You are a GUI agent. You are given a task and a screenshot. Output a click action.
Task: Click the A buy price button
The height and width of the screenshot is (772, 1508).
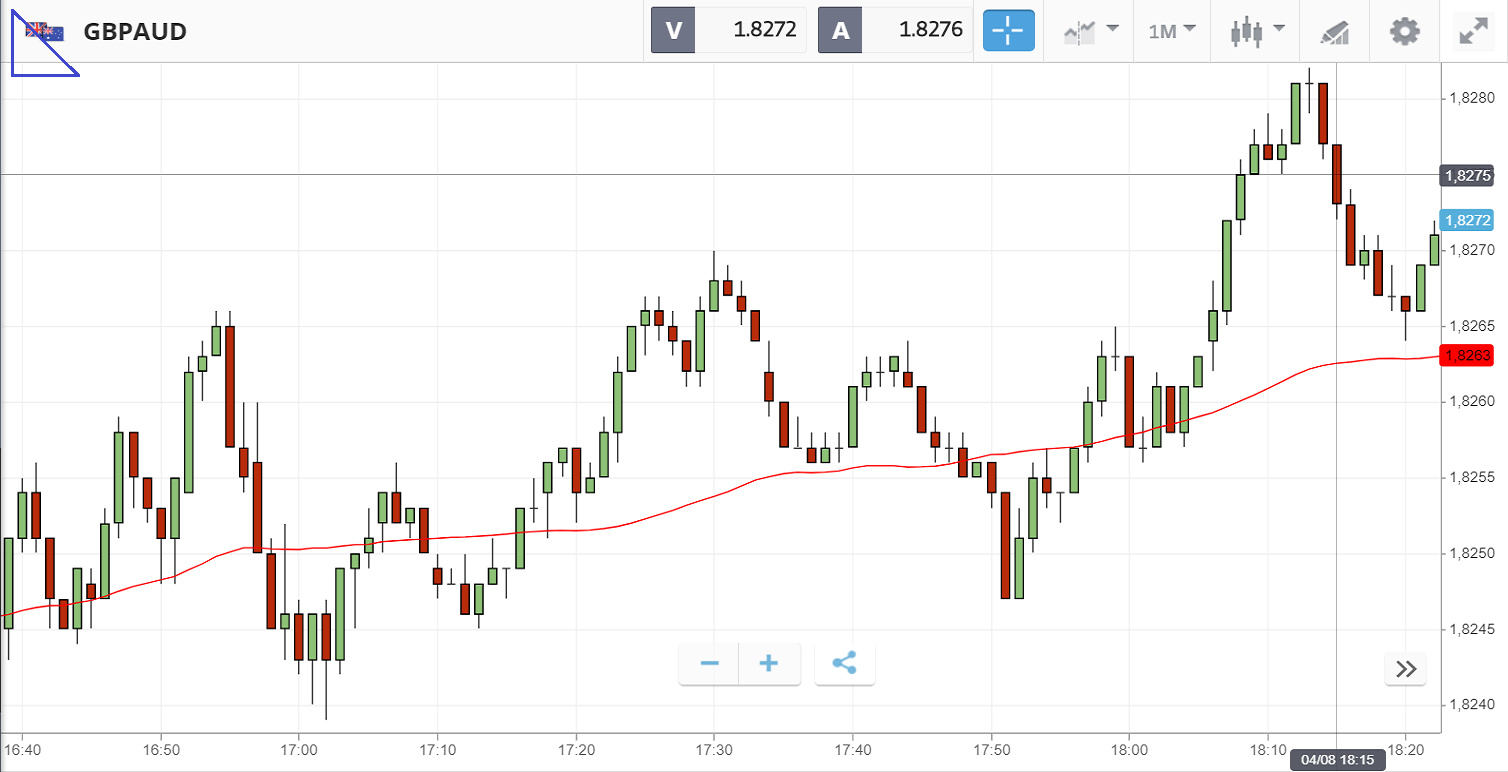point(894,30)
